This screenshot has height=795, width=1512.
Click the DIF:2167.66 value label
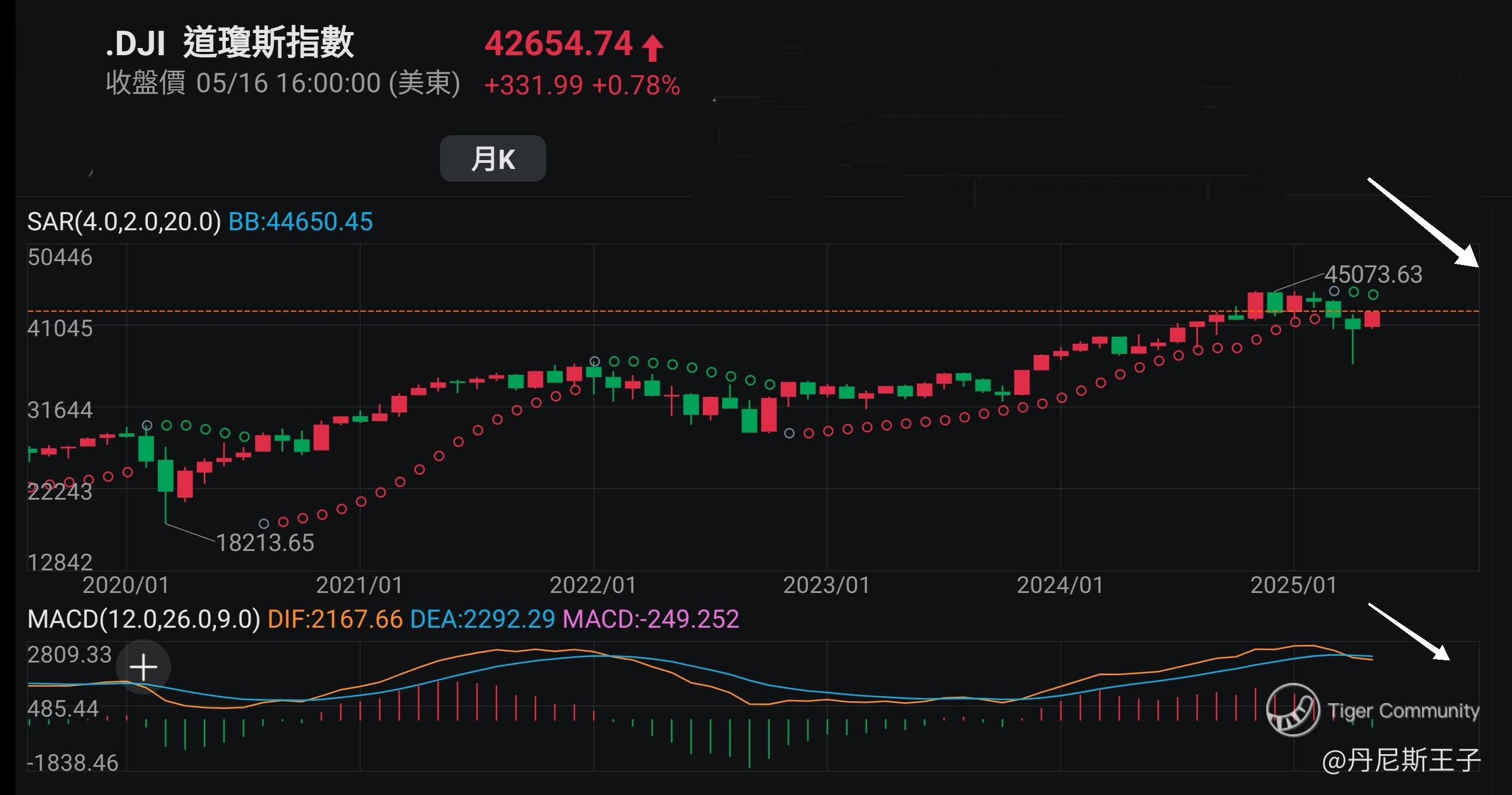pyautogui.click(x=335, y=619)
